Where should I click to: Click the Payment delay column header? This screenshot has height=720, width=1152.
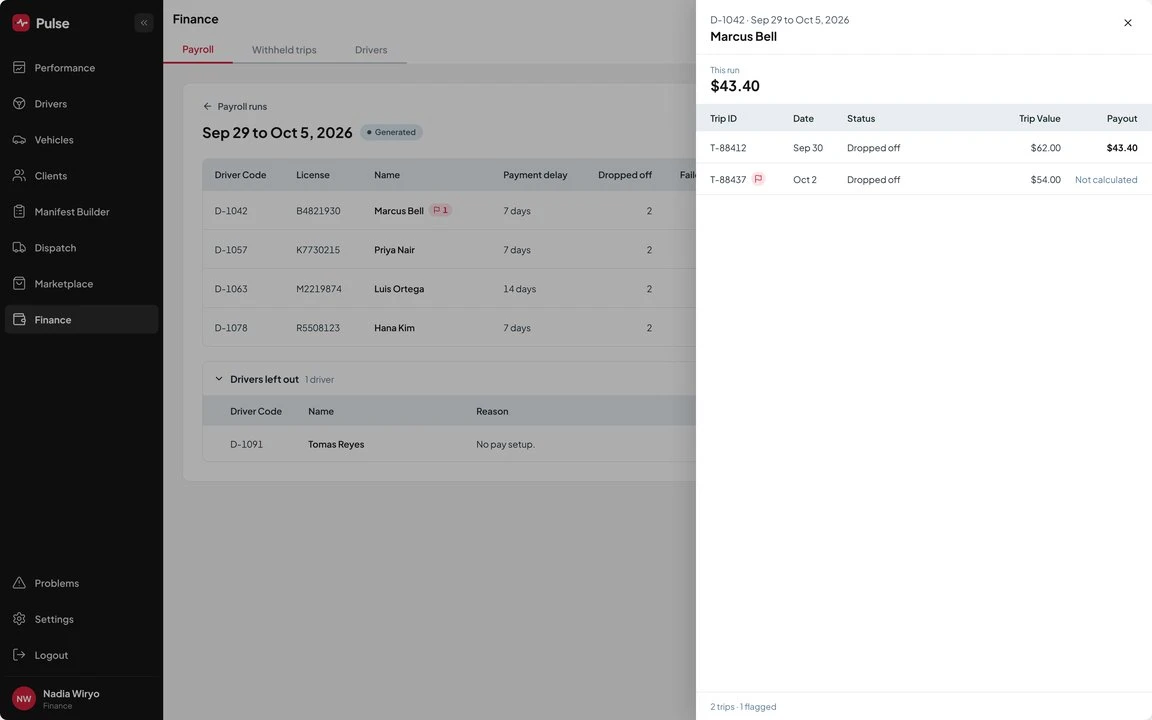pos(535,175)
